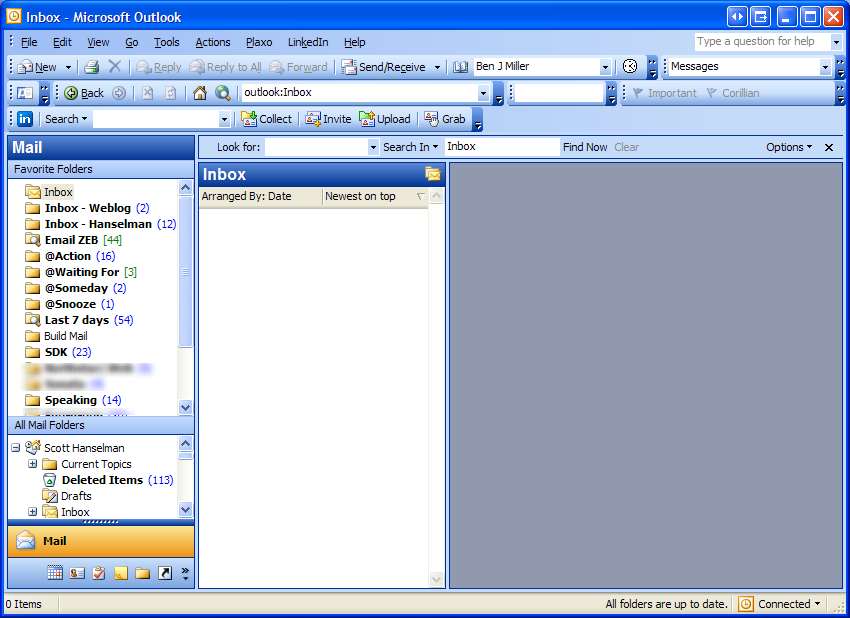This screenshot has height=618, width=850.
Task: Click the folder icon in the Inbox header
Action: (433, 174)
